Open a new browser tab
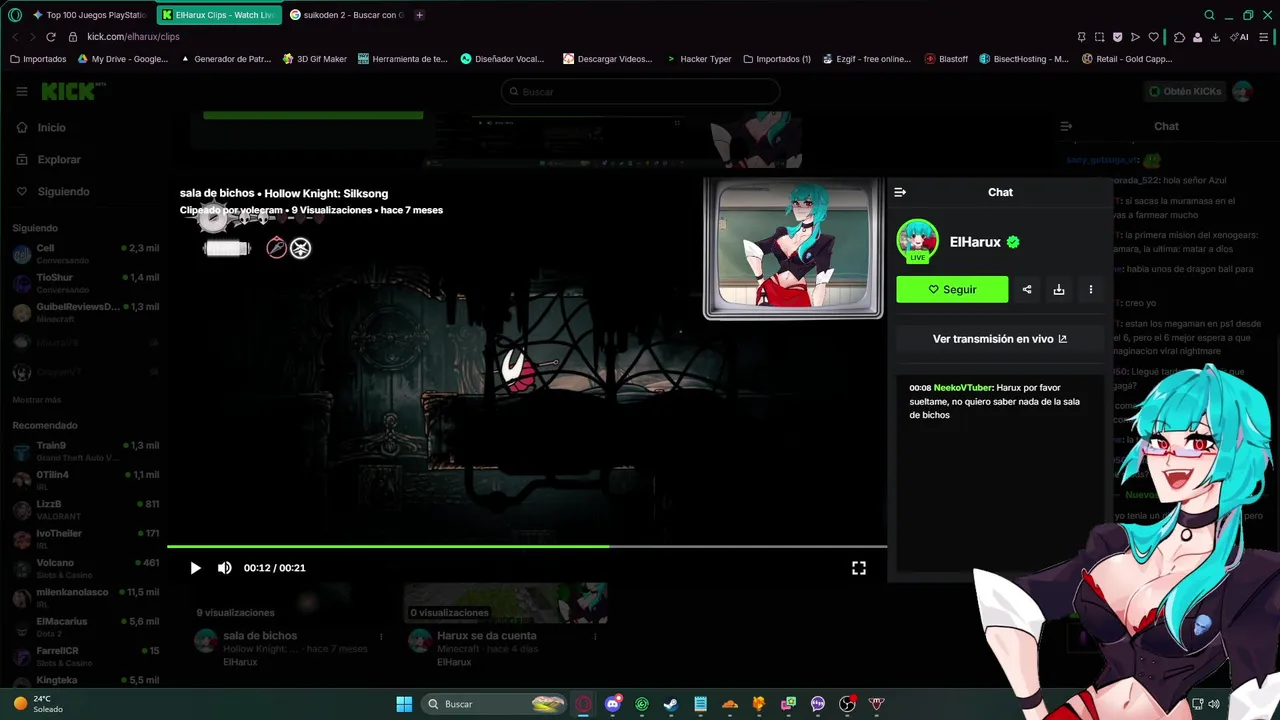This screenshot has height=720, width=1280. 419,15
